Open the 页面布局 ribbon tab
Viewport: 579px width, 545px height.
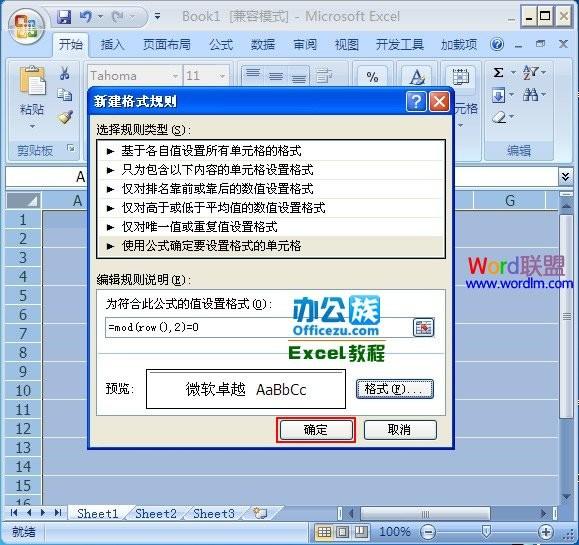[x=167, y=45]
